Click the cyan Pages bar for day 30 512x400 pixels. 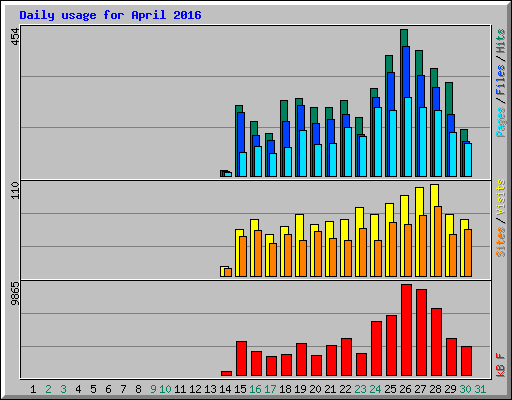(468, 160)
